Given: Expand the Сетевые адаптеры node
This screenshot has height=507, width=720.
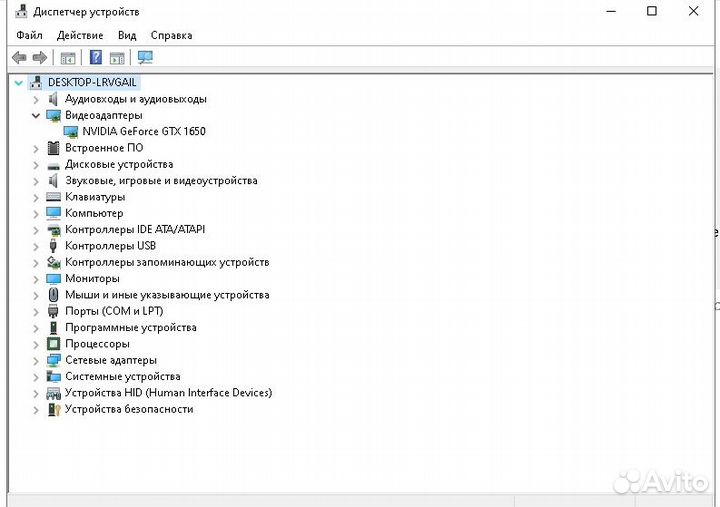Looking at the screenshot, I should click(36, 361).
